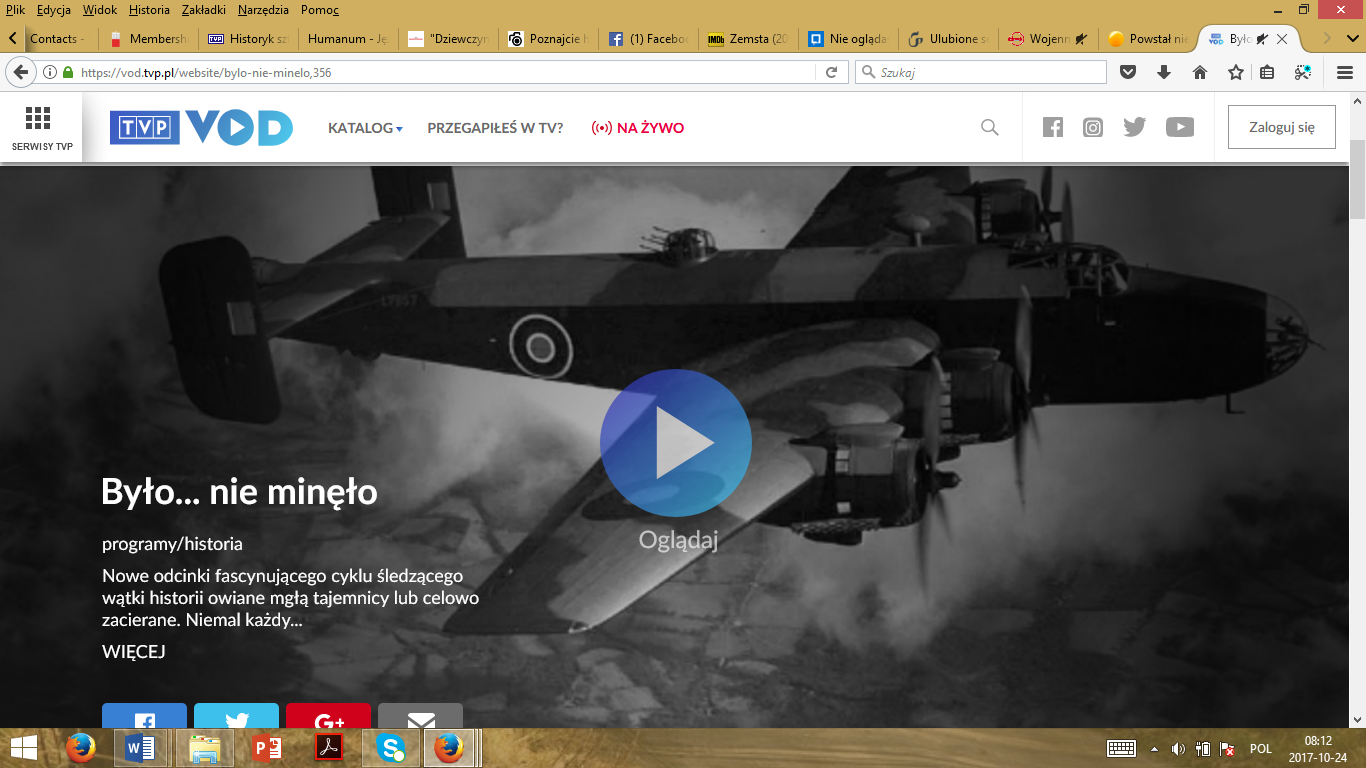Open Przegapiłeś w TV? link
This screenshot has height=768, width=1366.
(x=495, y=128)
